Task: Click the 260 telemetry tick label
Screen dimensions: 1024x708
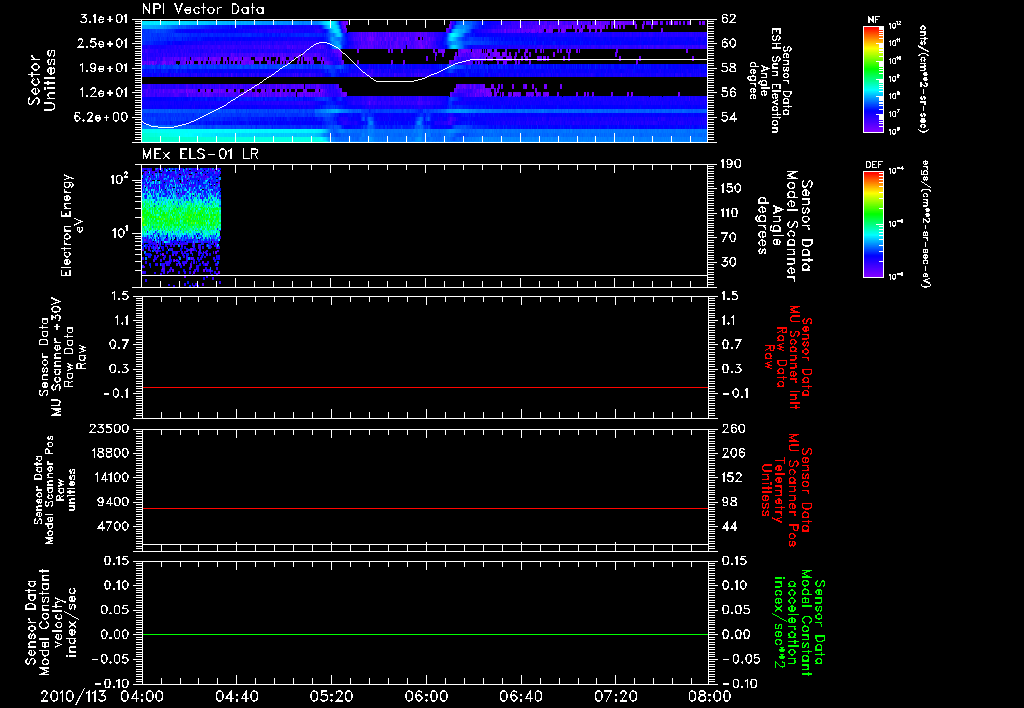Action: (733, 428)
